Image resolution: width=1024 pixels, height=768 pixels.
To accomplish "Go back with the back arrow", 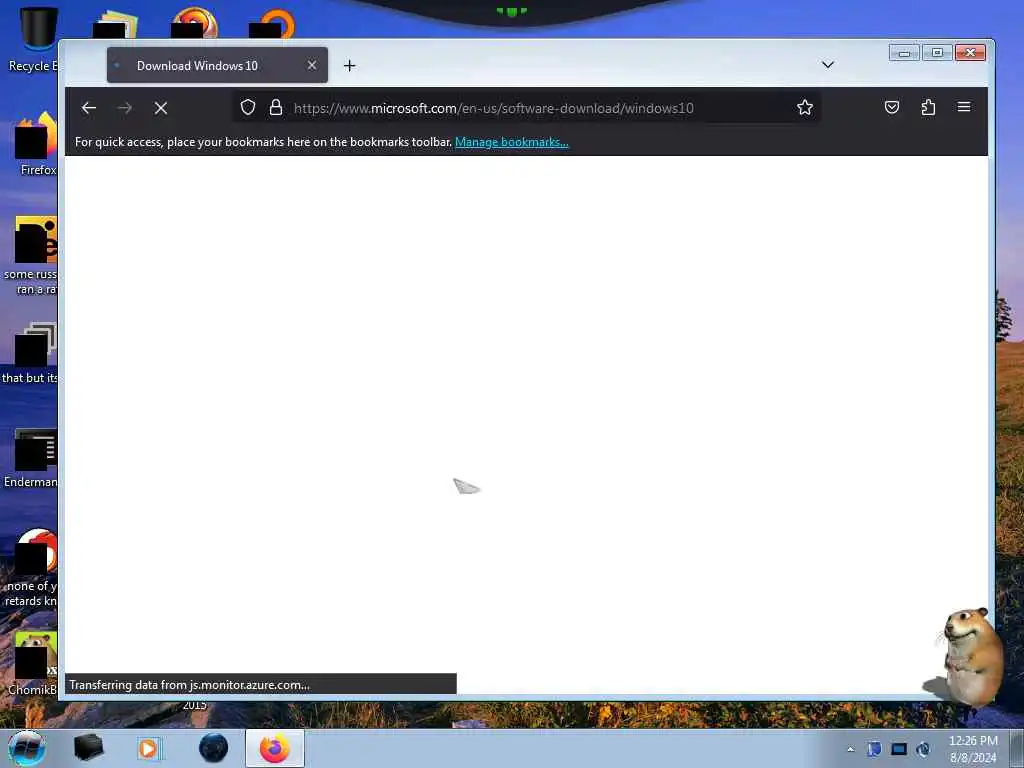I will [x=89, y=108].
